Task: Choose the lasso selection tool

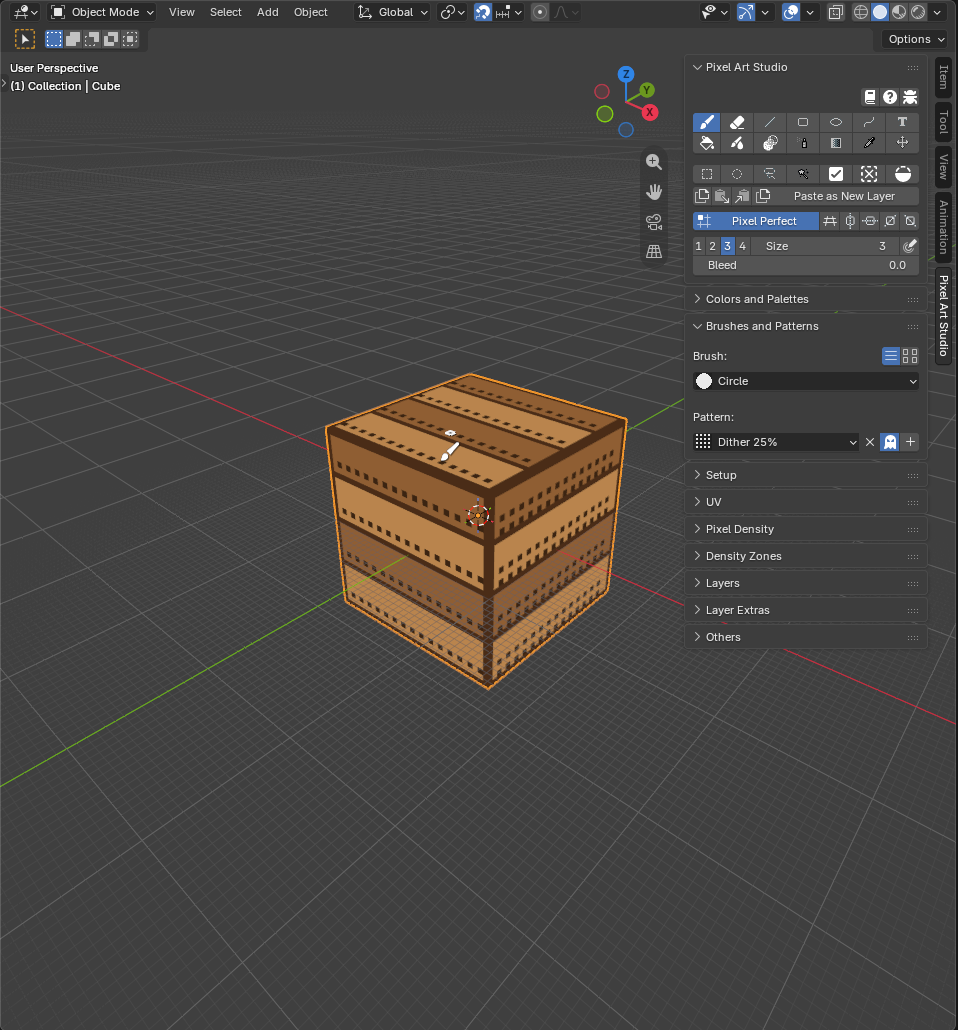Action: (770, 174)
